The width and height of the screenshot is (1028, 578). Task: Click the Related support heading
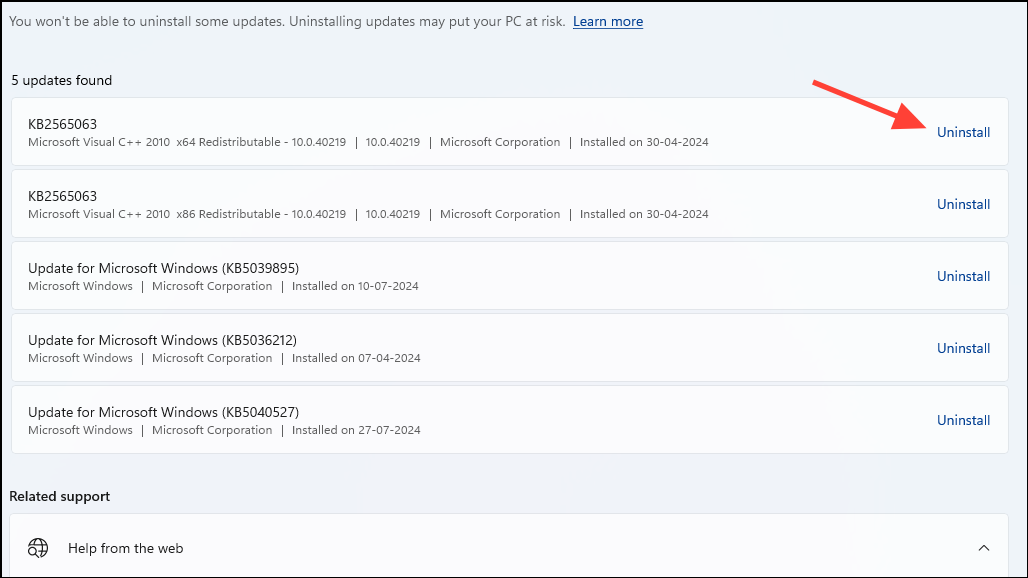(60, 497)
